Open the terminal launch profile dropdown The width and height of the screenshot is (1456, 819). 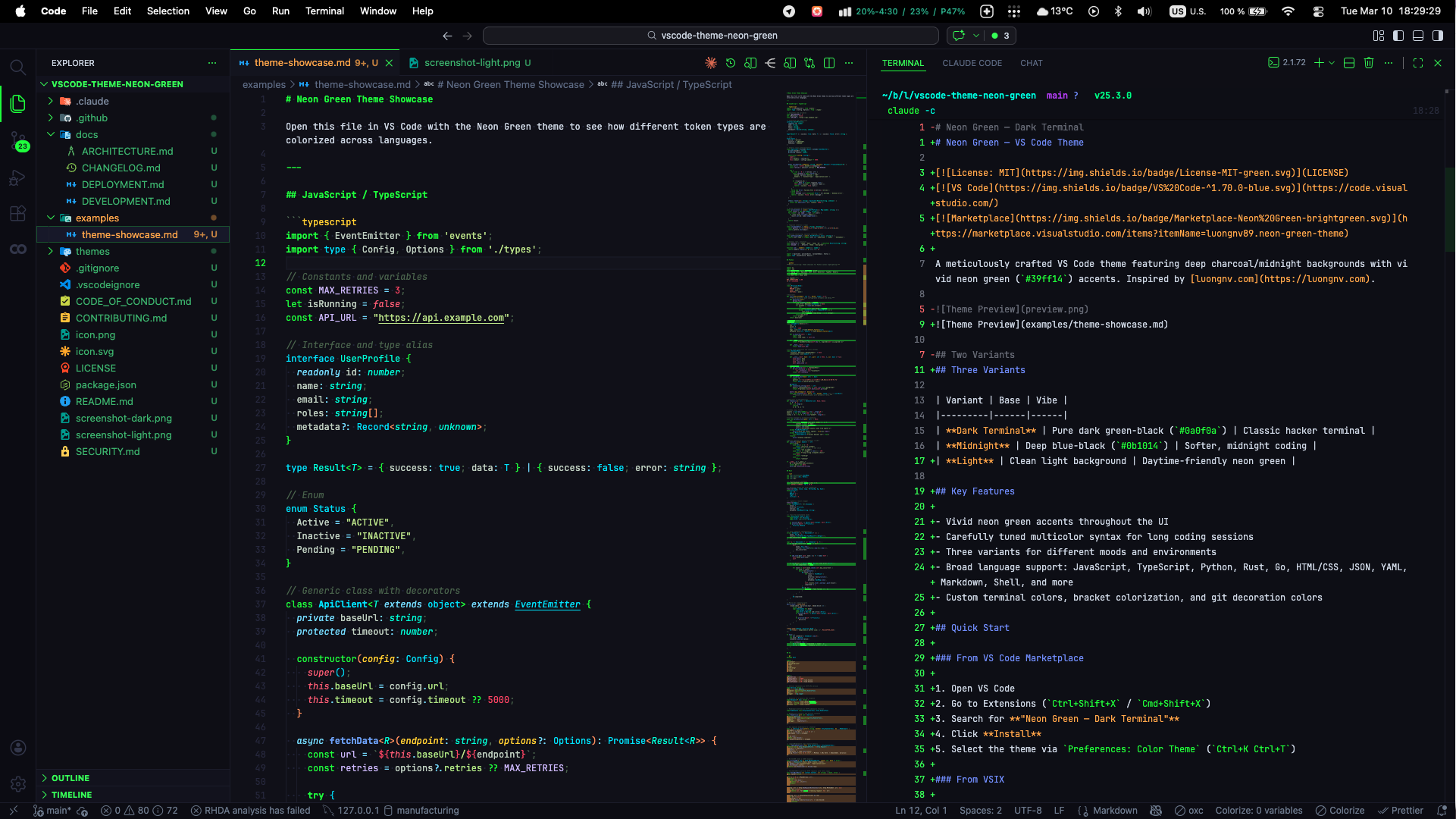pos(1332,63)
